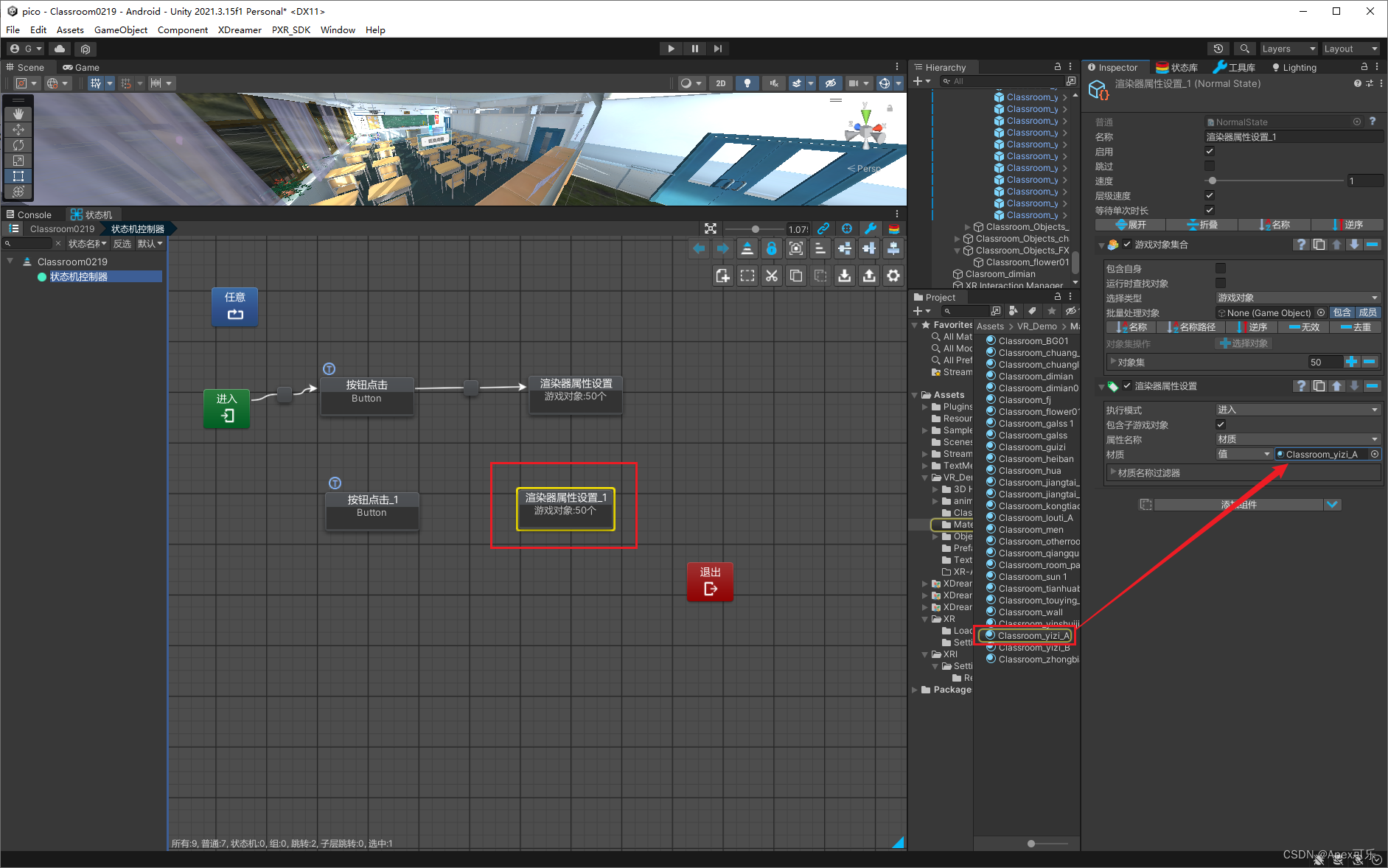
Task: Click the blue left arrow navigation icon
Action: 699,249
